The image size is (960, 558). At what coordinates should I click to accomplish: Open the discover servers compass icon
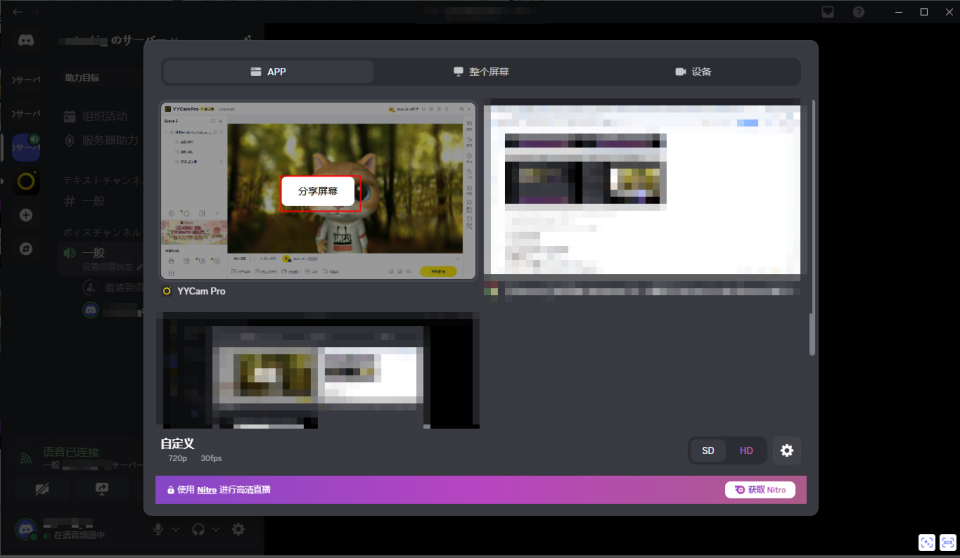click(x=26, y=248)
